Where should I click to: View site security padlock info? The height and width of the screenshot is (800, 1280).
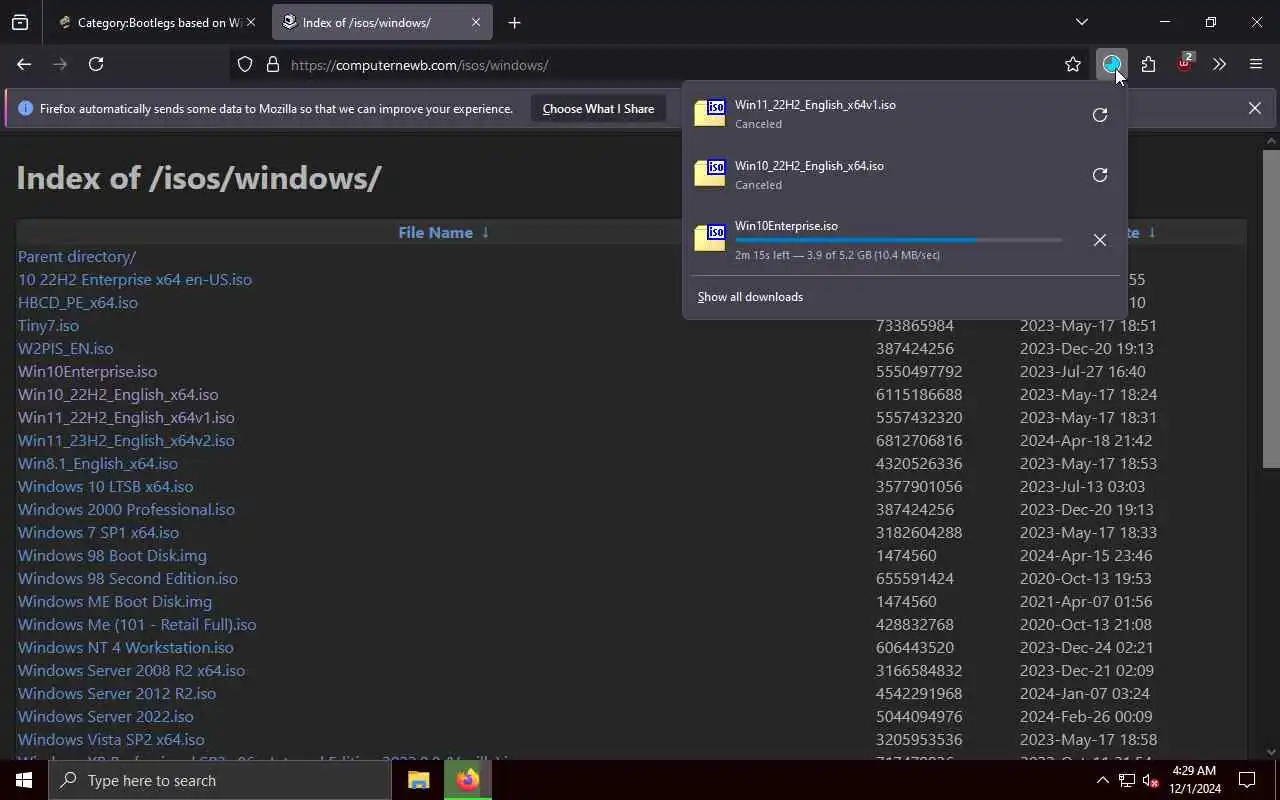tap(272, 64)
